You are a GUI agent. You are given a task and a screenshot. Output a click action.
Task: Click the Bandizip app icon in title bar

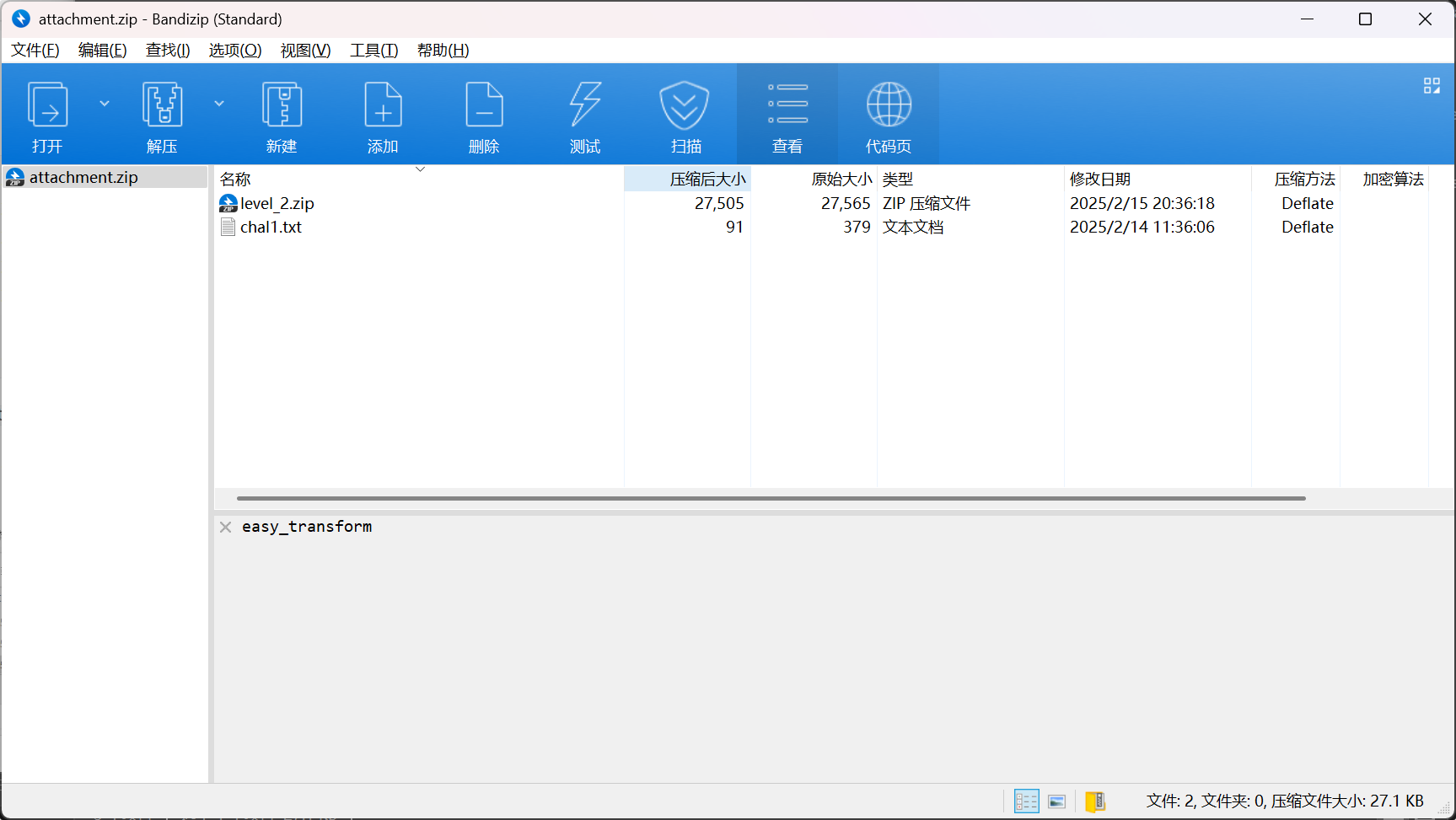point(21,19)
